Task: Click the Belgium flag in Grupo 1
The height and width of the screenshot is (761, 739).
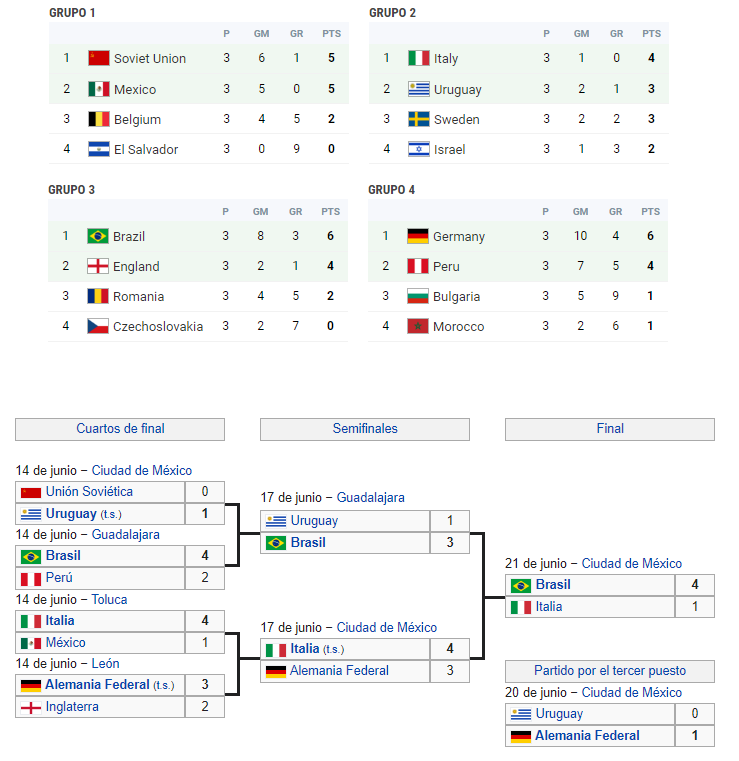Action: click(x=98, y=119)
